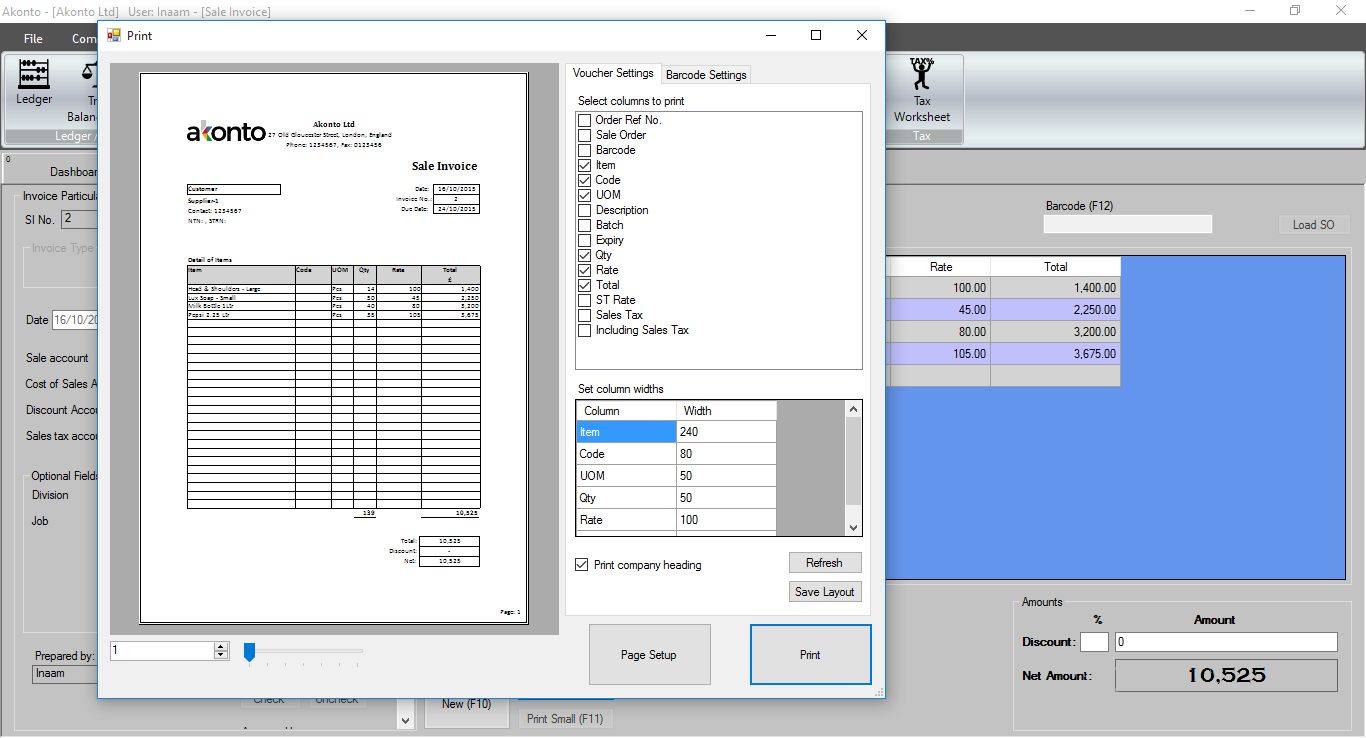
Task: Enable the Order Ref No. column checkbox
Action: (584, 120)
